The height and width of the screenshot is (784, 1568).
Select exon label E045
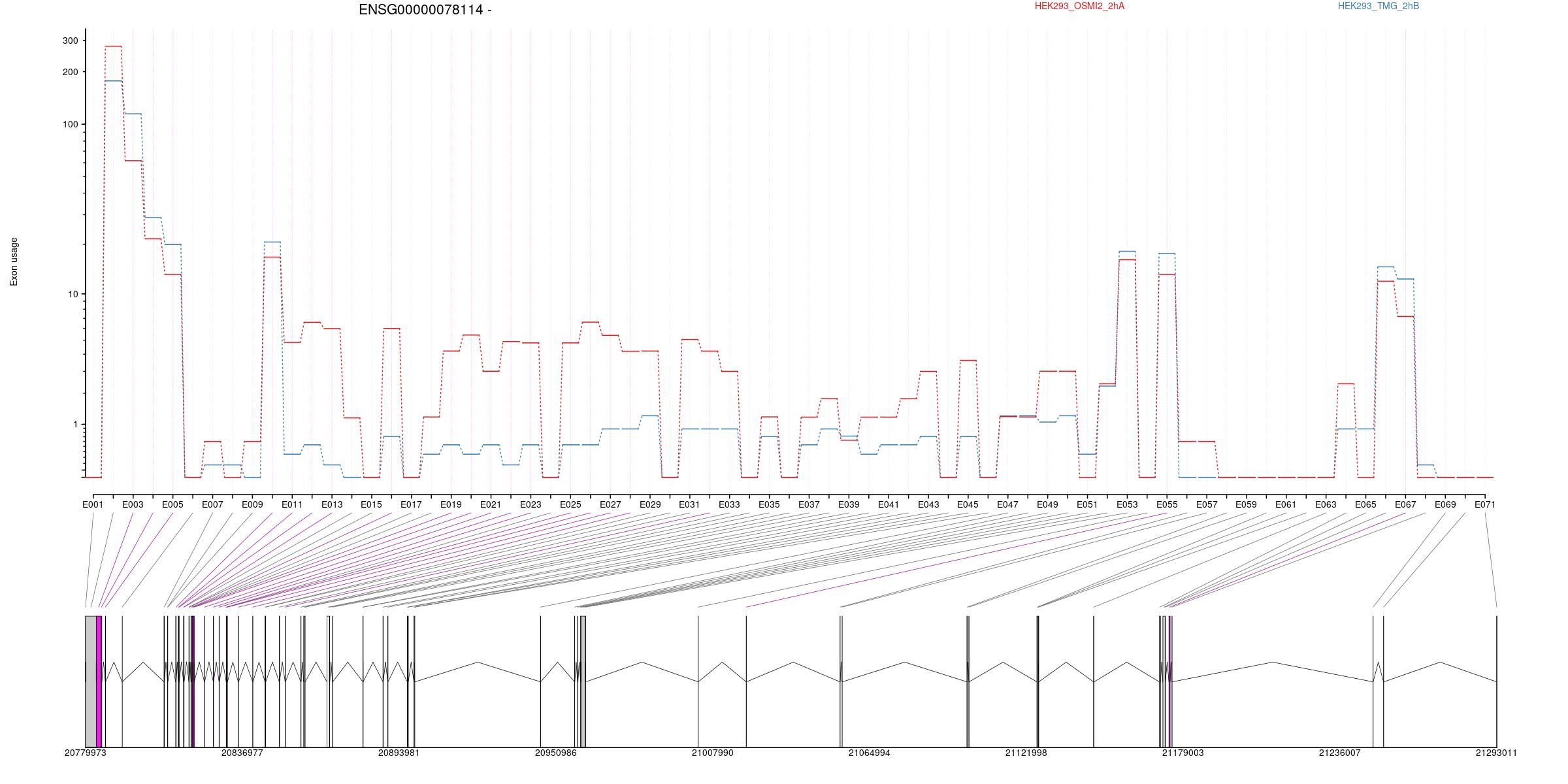click(968, 504)
